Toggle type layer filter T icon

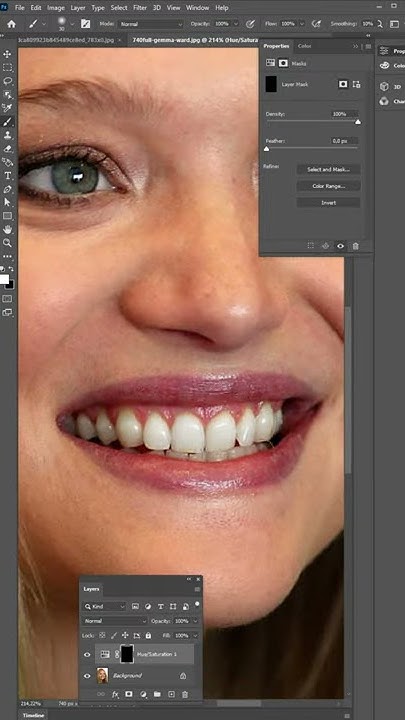pos(160,607)
